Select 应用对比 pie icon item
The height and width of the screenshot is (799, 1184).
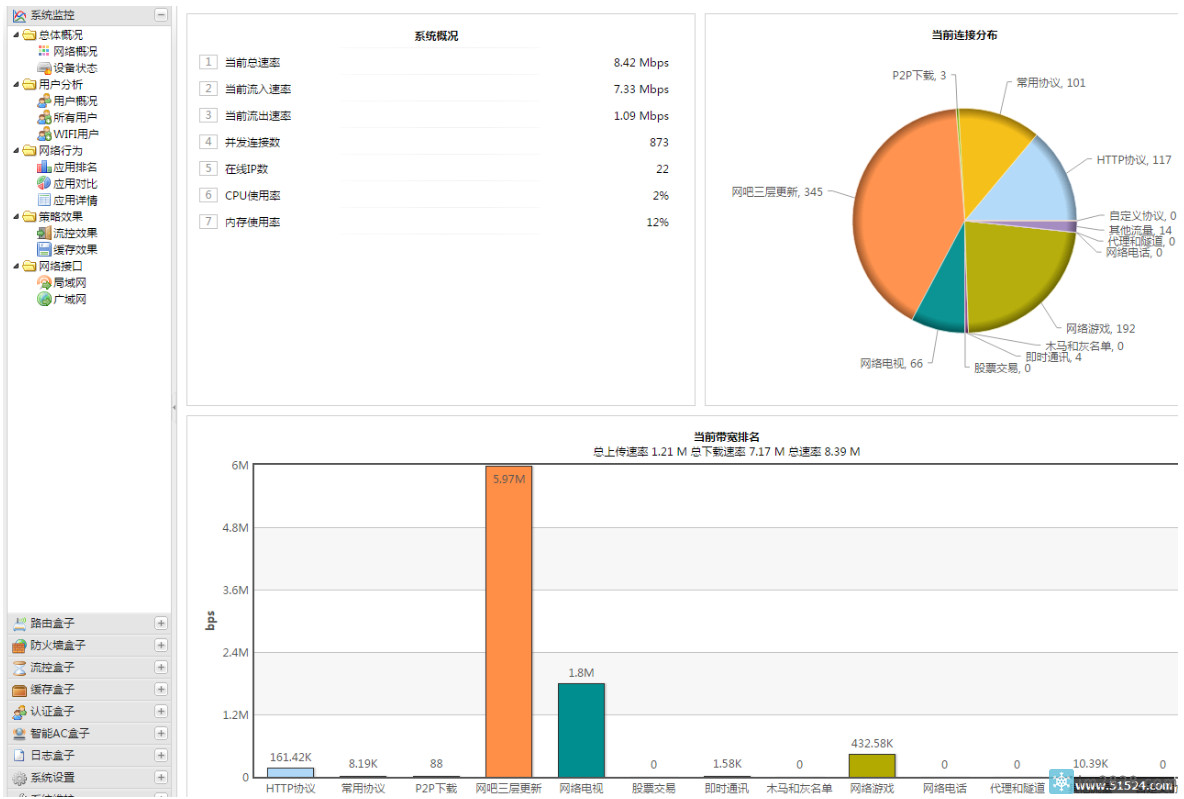[44, 184]
